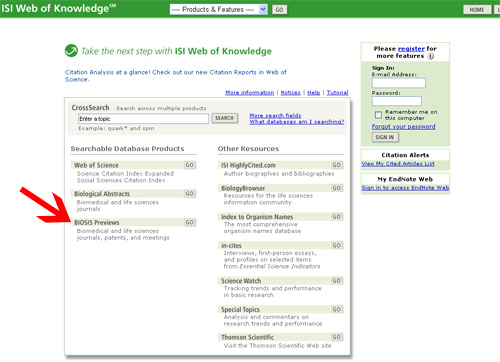Select the ISI HighlyCited.com heading
The height and width of the screenshot is (362, 500).
(x=249, y=165)
